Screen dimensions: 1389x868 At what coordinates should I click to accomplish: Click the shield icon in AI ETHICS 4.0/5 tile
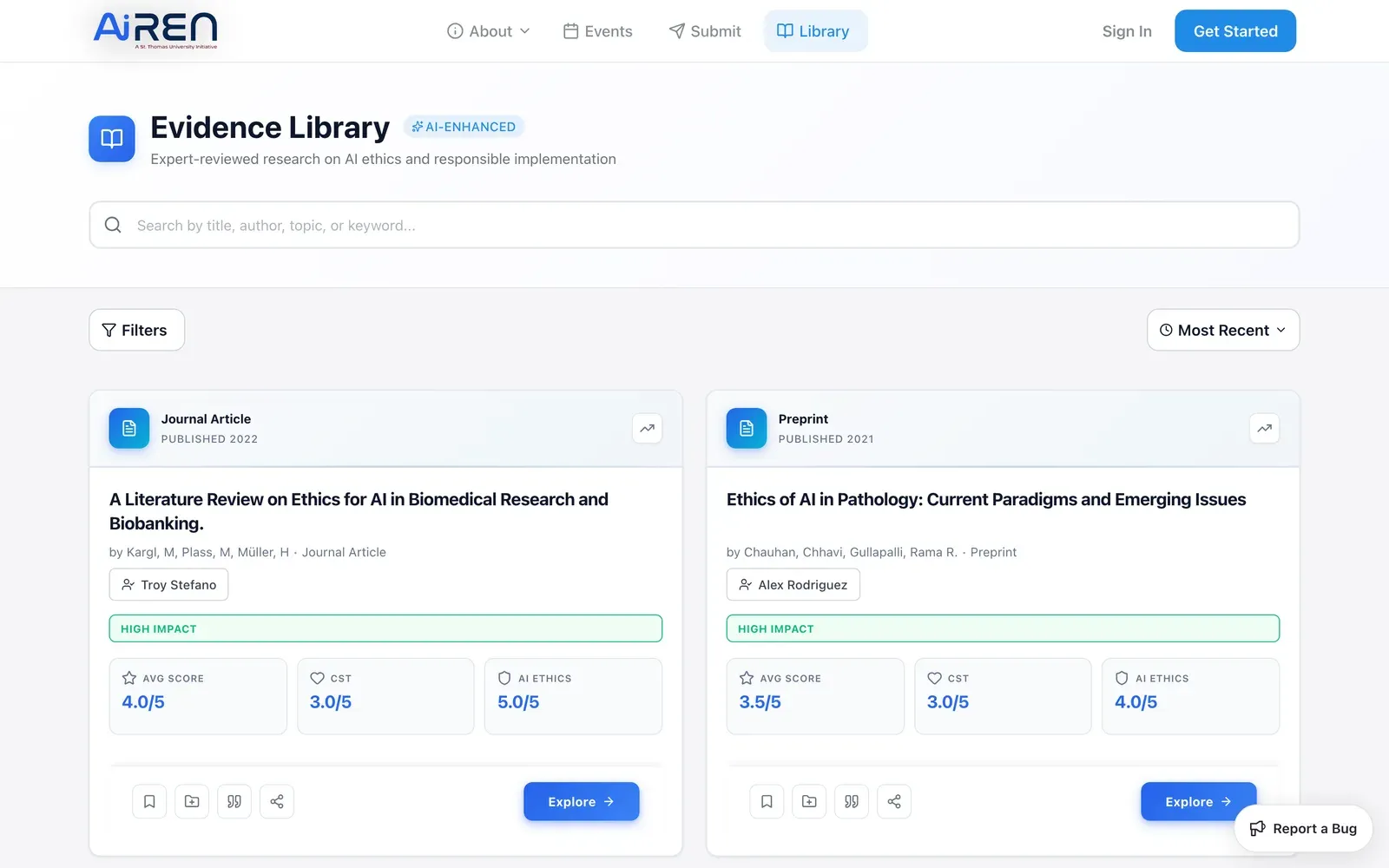point(1122,678)
